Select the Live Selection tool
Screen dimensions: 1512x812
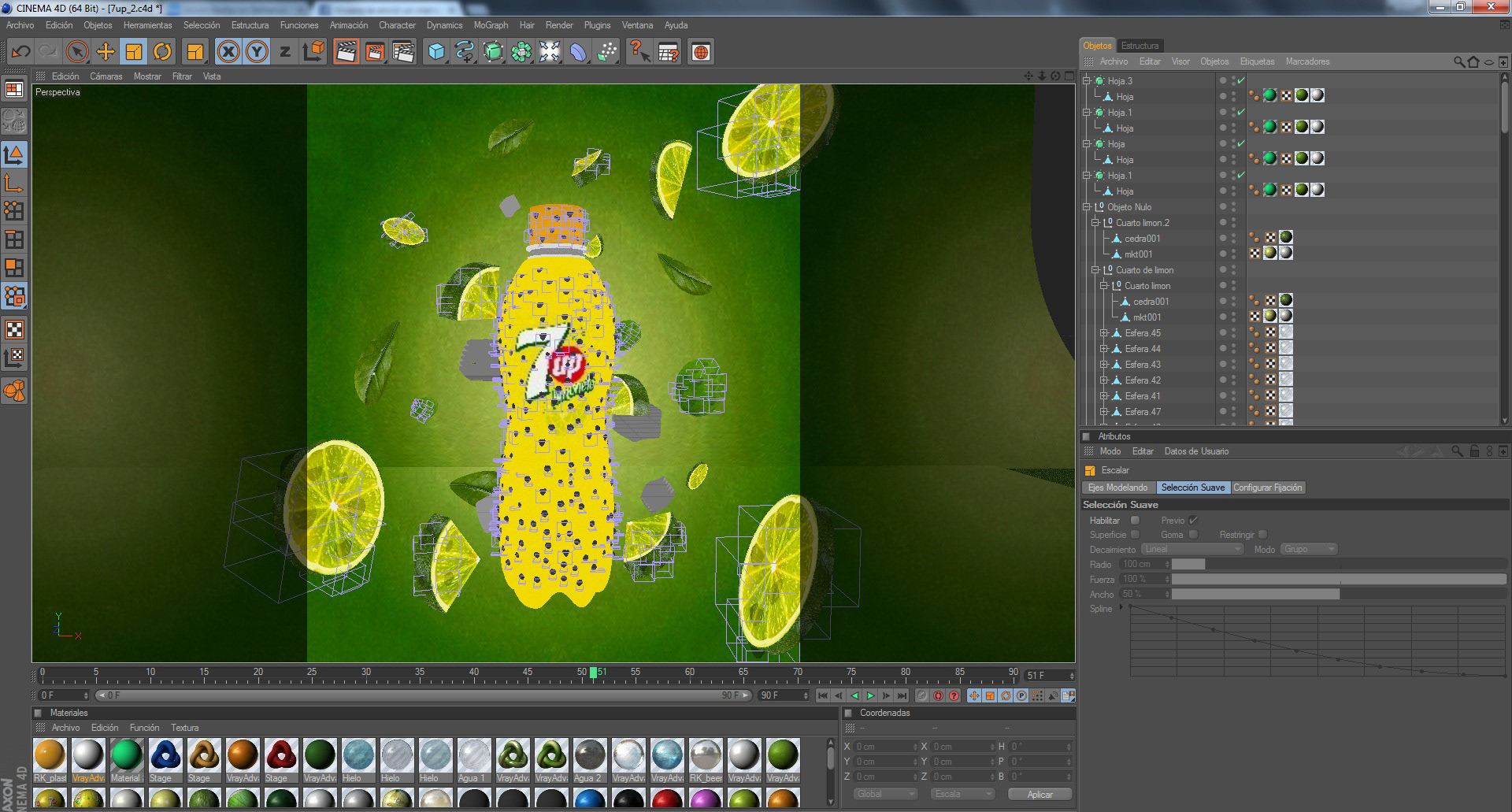tap(77, 52)
